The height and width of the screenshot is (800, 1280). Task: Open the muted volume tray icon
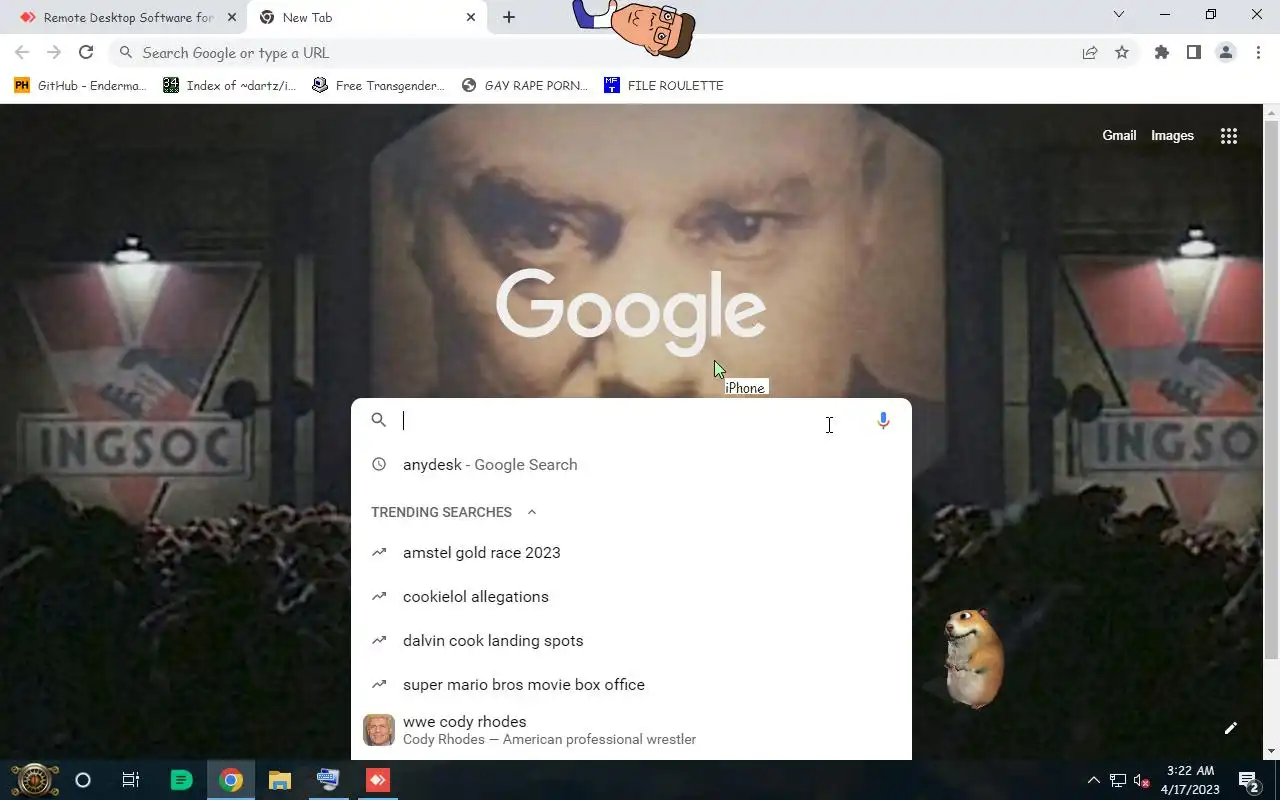coord(1141,780)
